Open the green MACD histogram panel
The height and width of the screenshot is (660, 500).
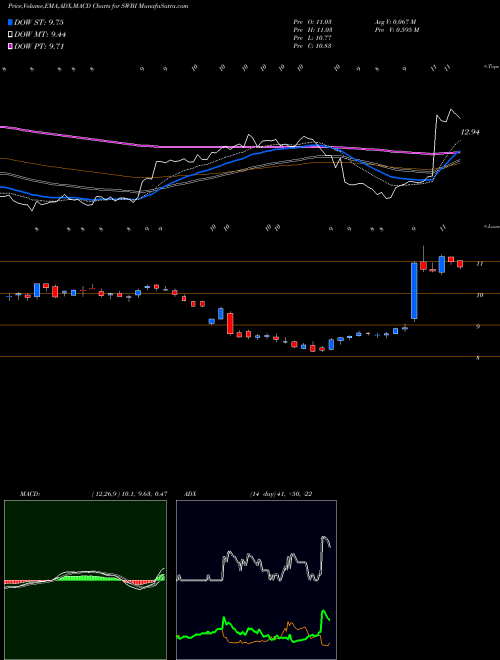(x=85, y=580)
